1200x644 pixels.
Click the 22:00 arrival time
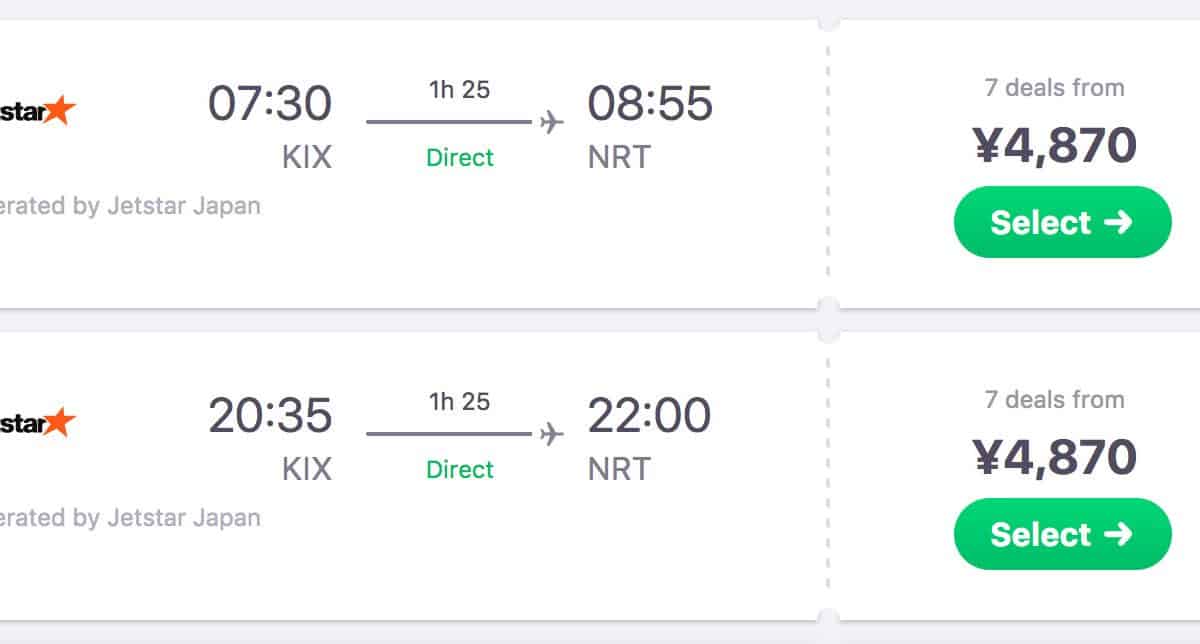pyautogui.click(x=649, y=416)
